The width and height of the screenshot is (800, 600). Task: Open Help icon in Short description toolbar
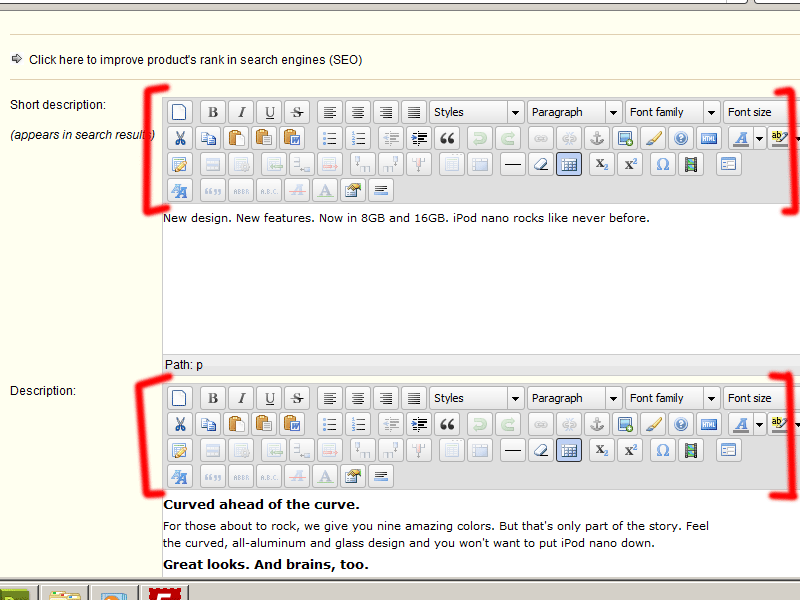pos(681,138)
